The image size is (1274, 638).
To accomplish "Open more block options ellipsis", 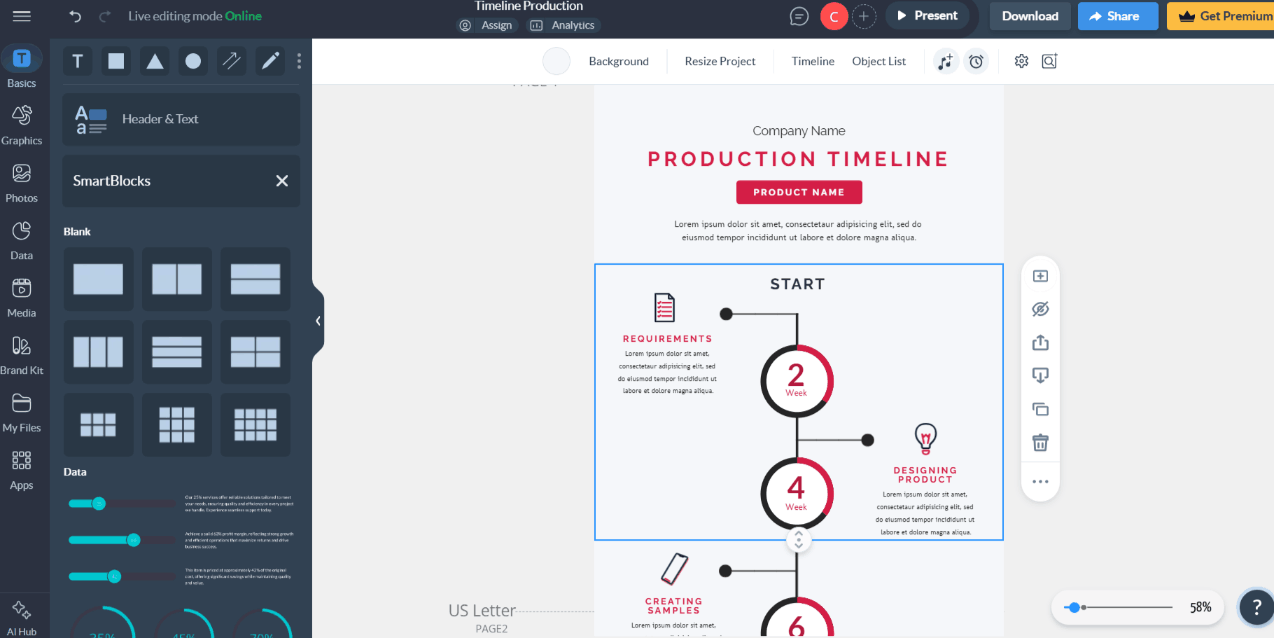I will pos(1040,481).
